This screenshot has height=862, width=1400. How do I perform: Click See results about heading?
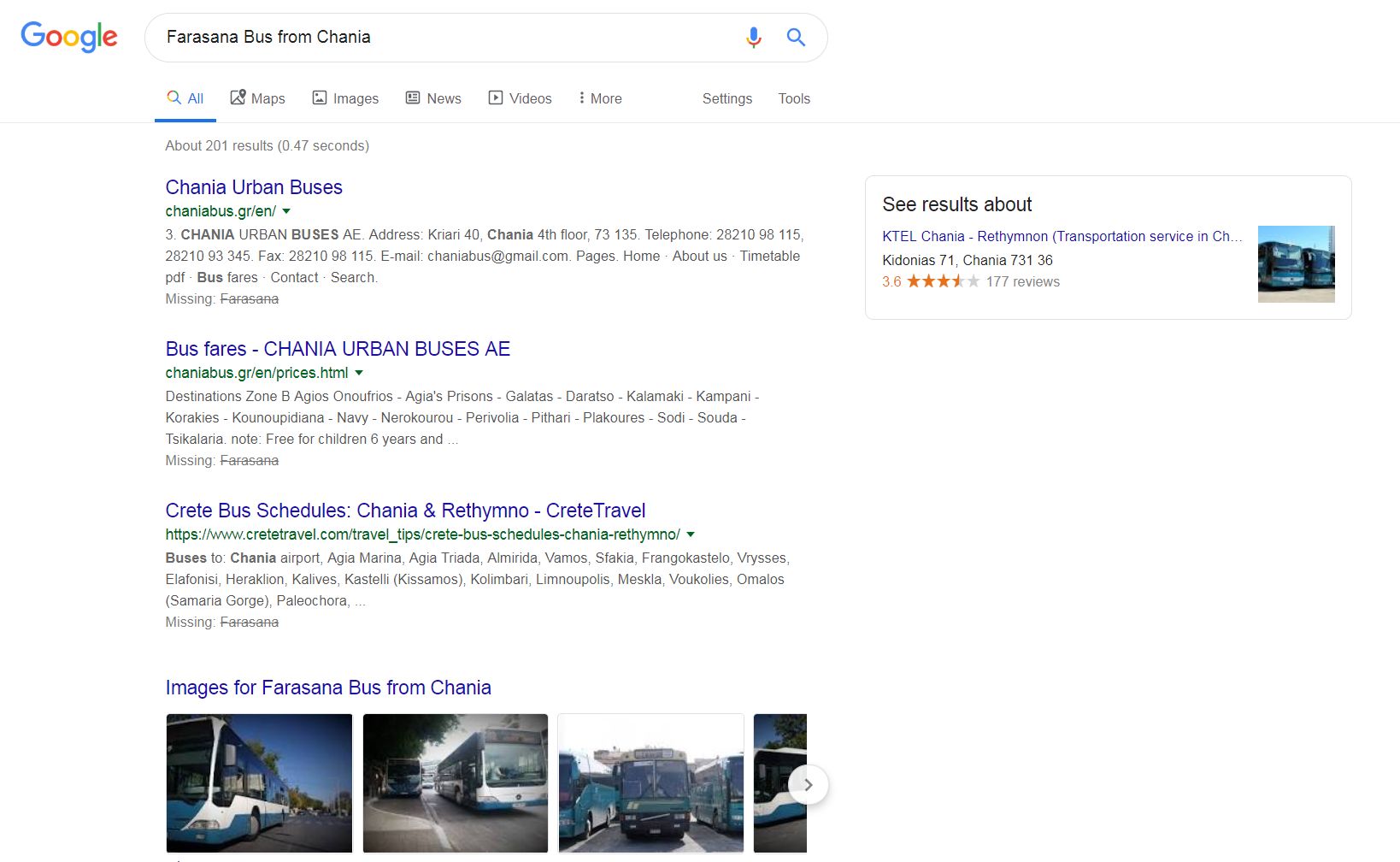(x=957, y=204)
